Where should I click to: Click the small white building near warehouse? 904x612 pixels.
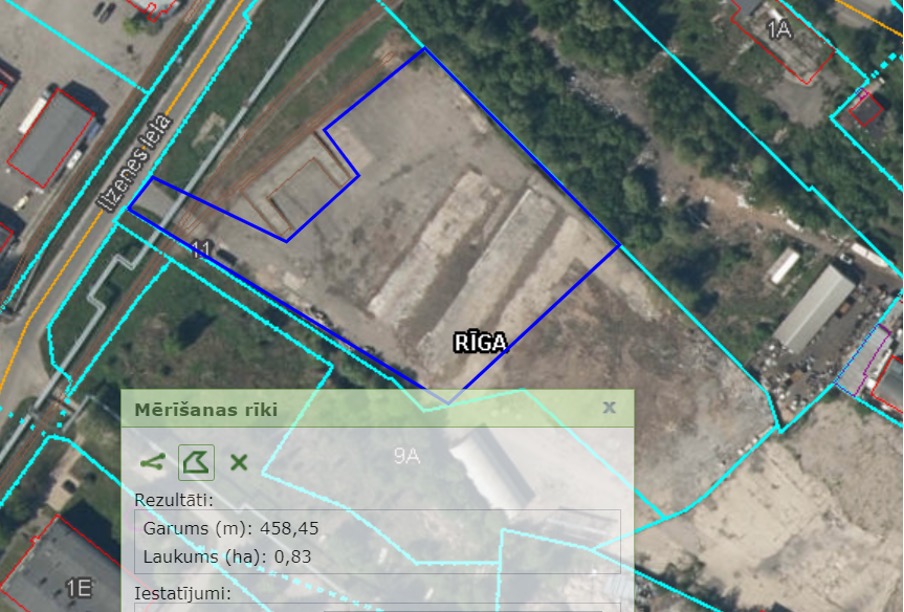point(784,266)
